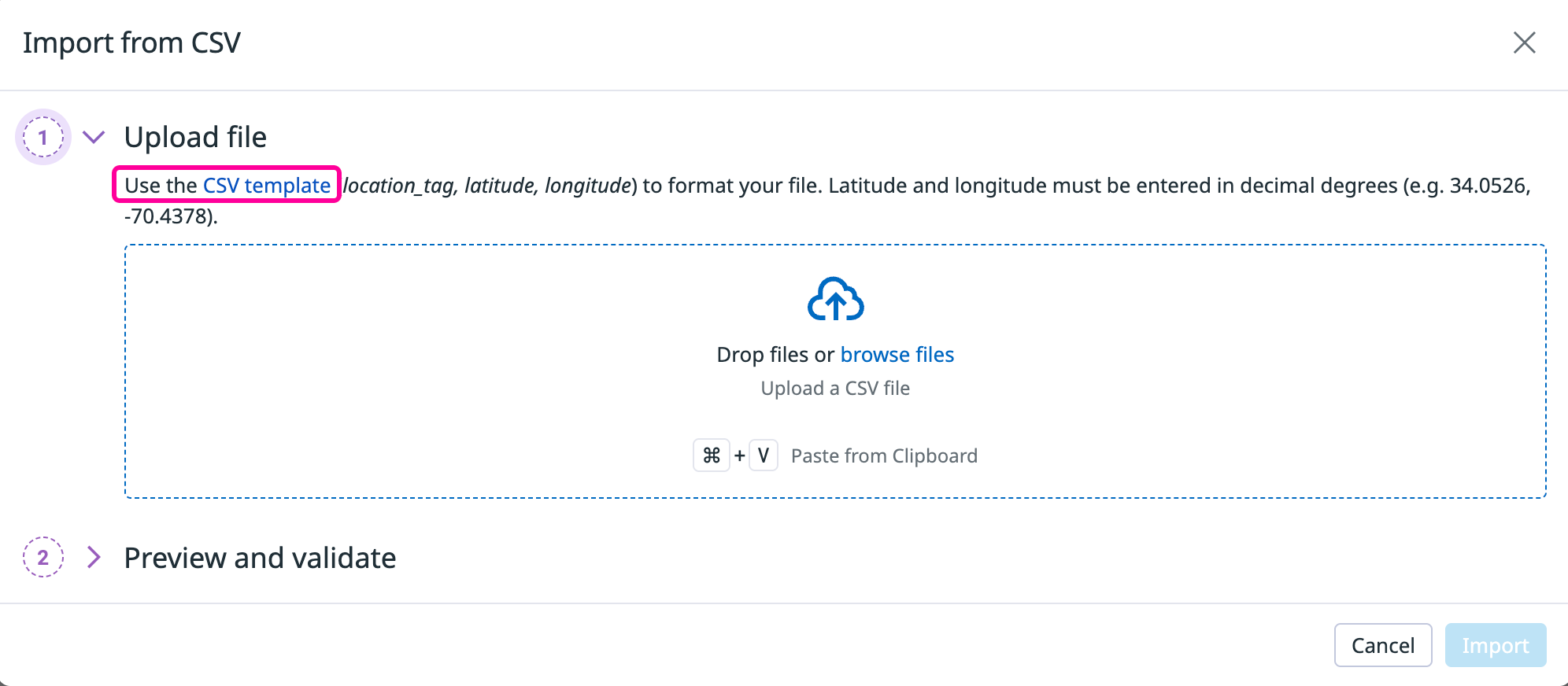Close the Import from CSV dialog

(1524, 42)
